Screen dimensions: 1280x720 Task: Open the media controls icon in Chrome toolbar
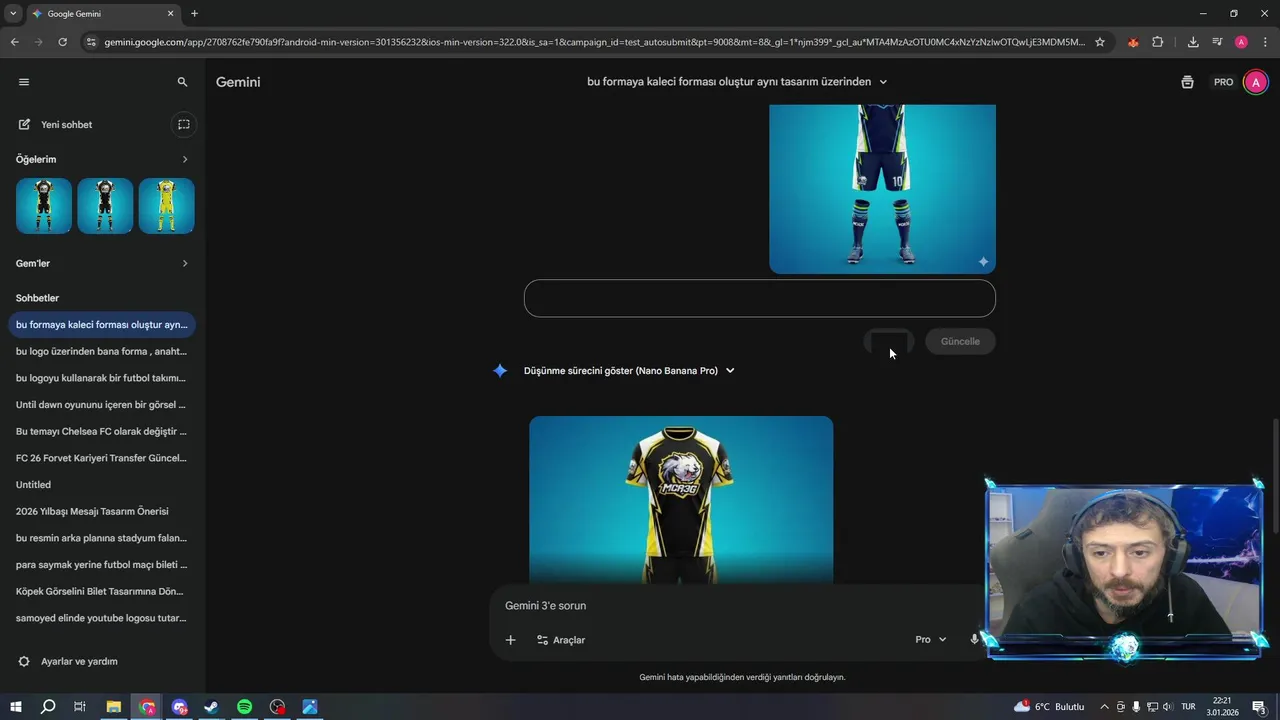pyautogui.click(x=1217, y=42)
